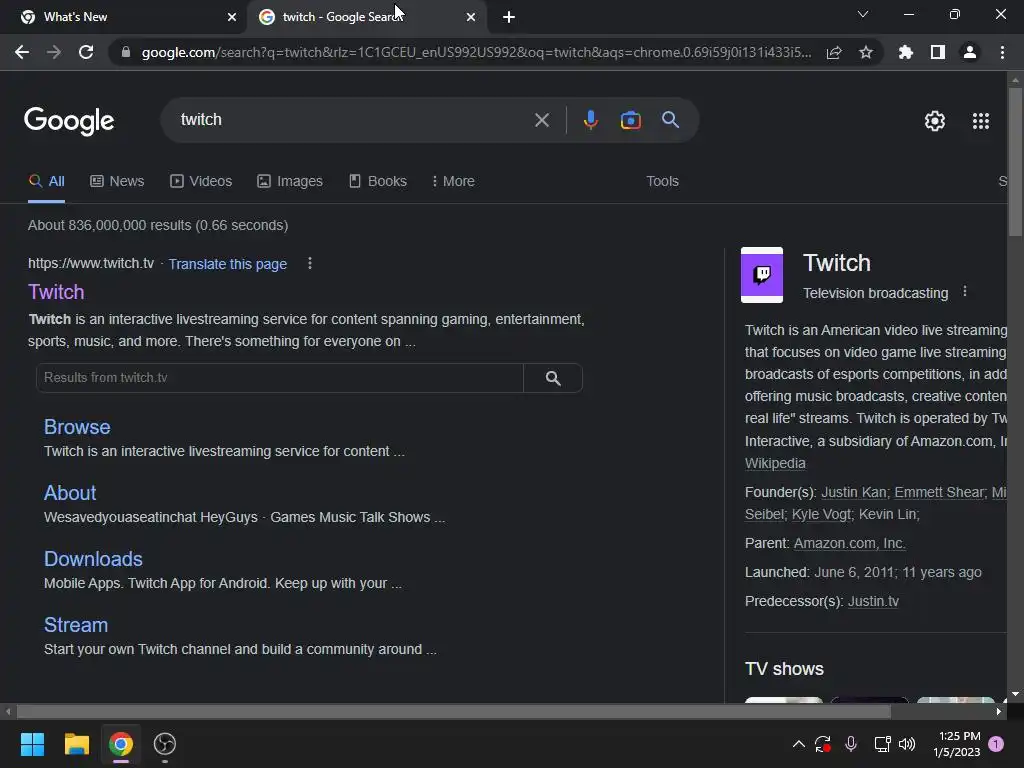
Task: Open the Chrome extensions puzzle icon
Action: (905, 52)
